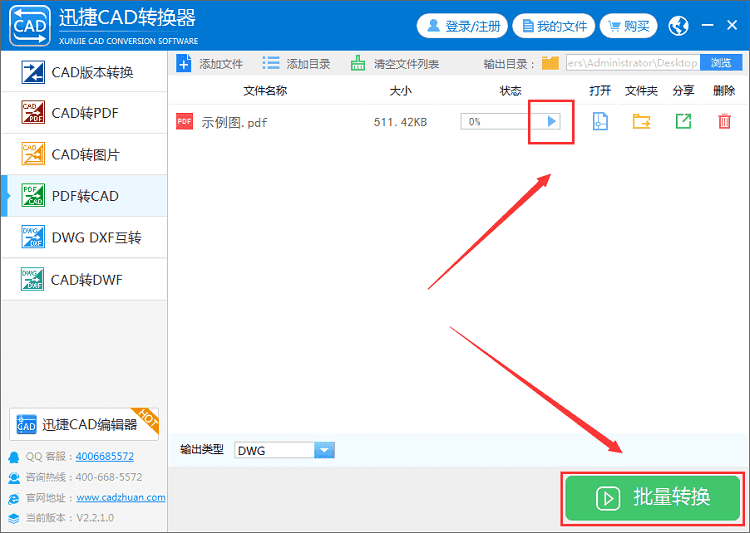750x533 pixels.
Task: Select CAD转PDF in the sidebar
Action: pyautogui.click(x=85, y=113)
